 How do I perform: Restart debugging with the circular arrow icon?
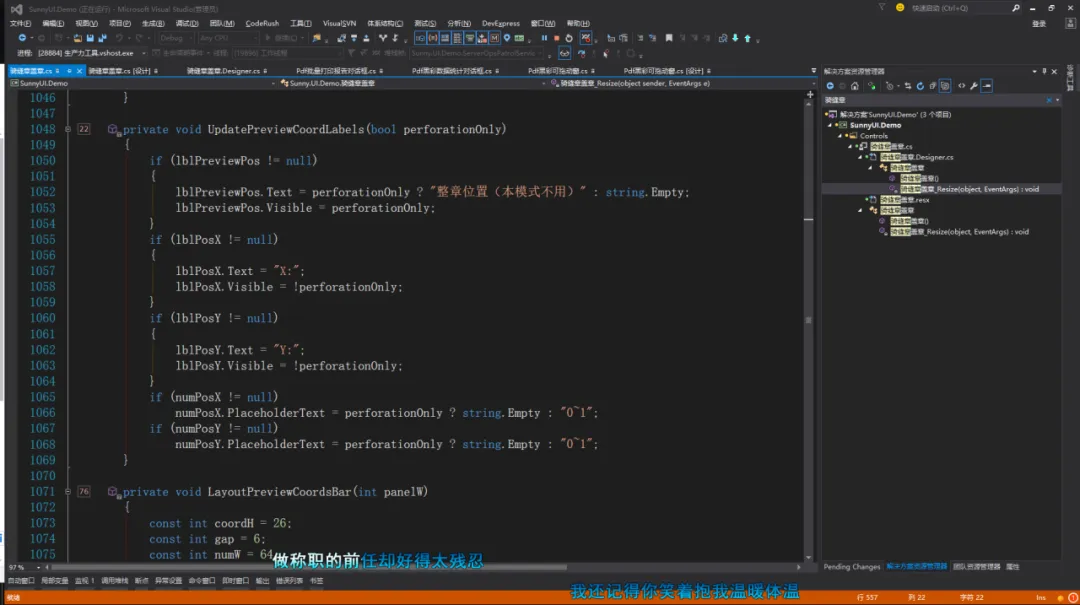569,38
